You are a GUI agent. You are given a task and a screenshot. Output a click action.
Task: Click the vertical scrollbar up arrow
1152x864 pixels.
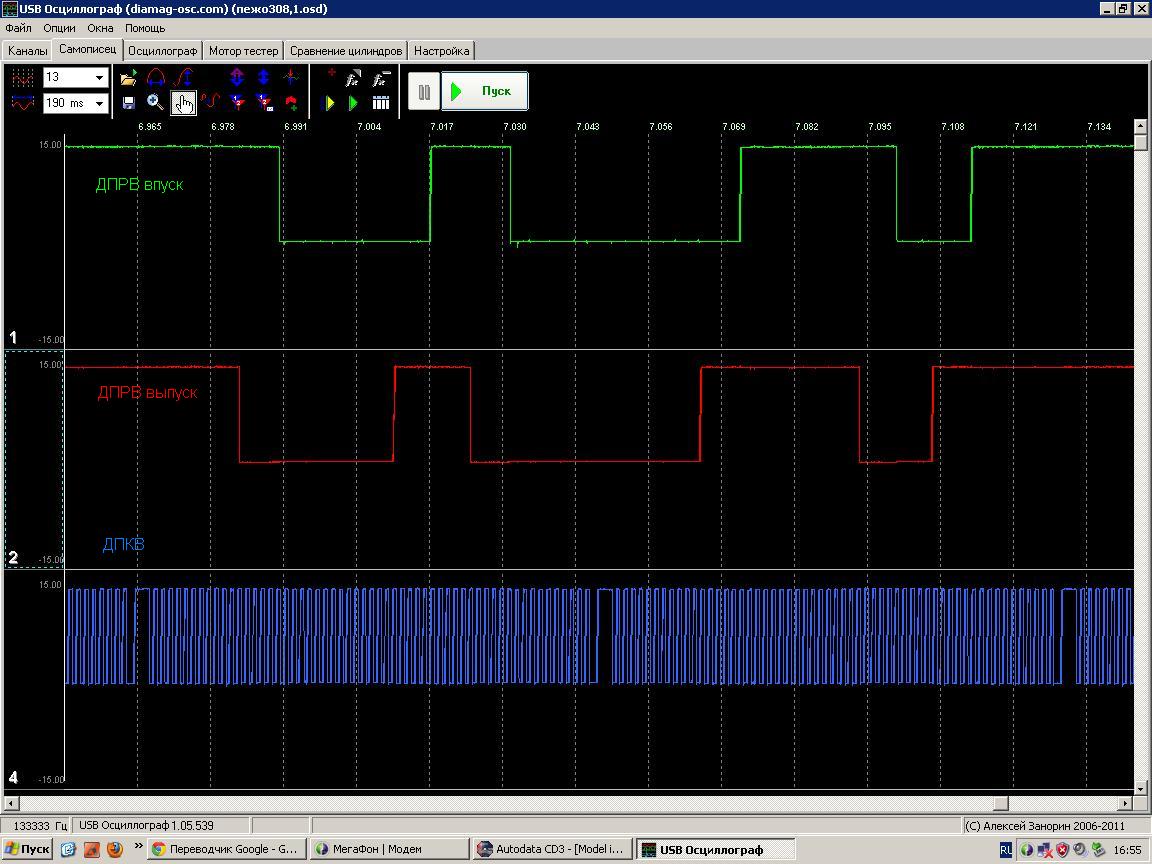(x=1140, y=125)
